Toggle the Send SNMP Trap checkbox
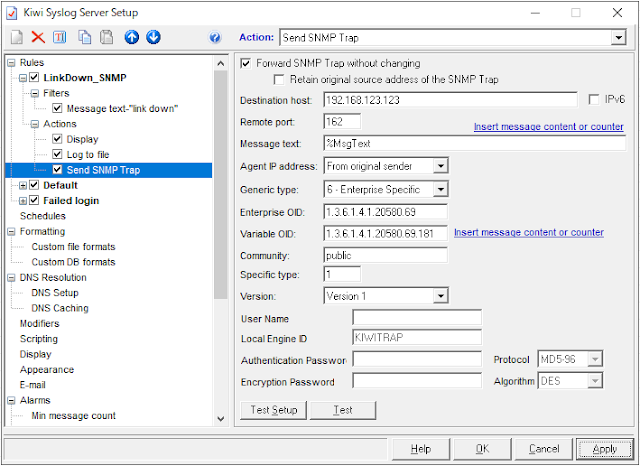Viewport: 640px width, 466px height. tap(57, 170)
